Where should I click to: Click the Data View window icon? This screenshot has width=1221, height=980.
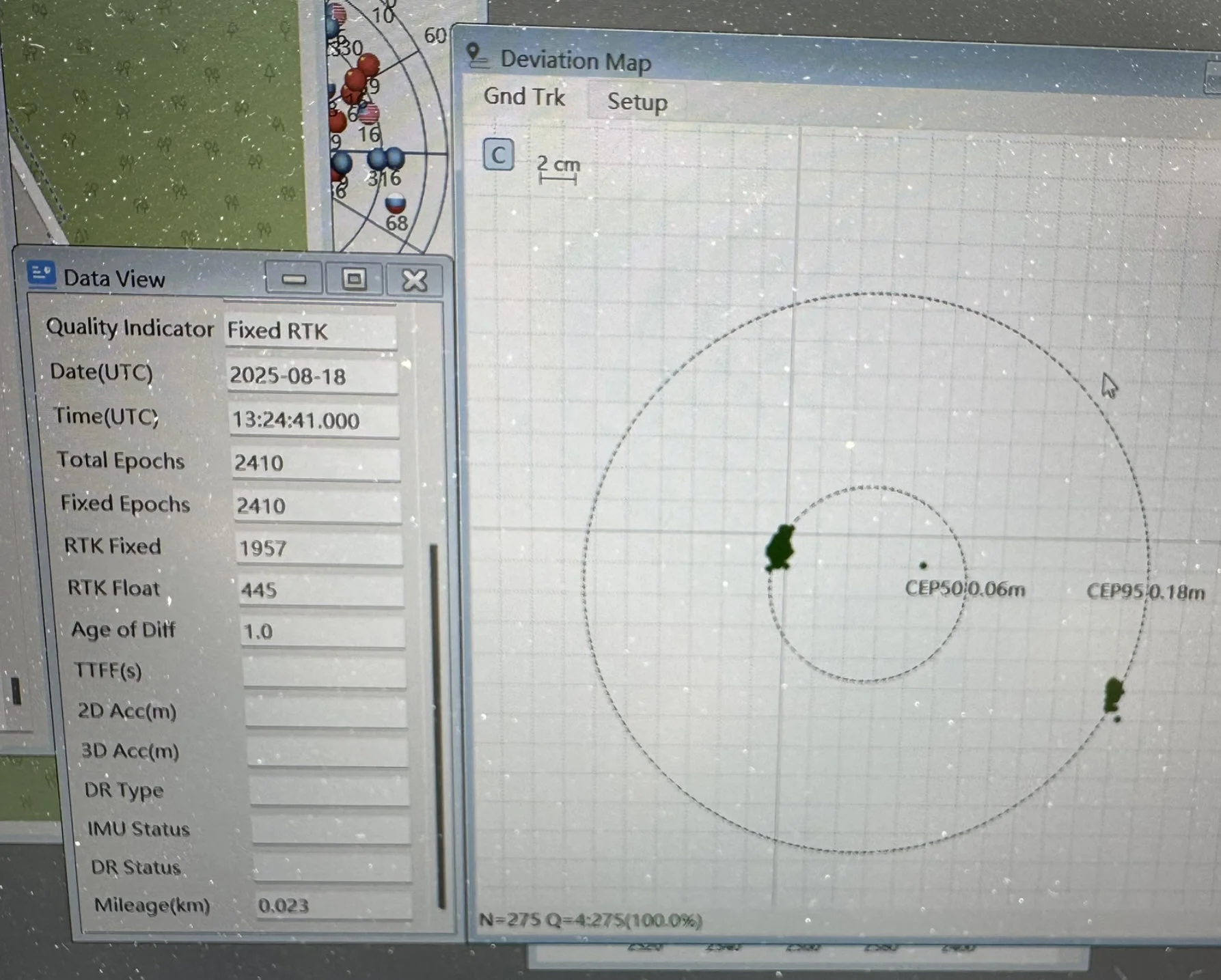click(x=41, y=274)
